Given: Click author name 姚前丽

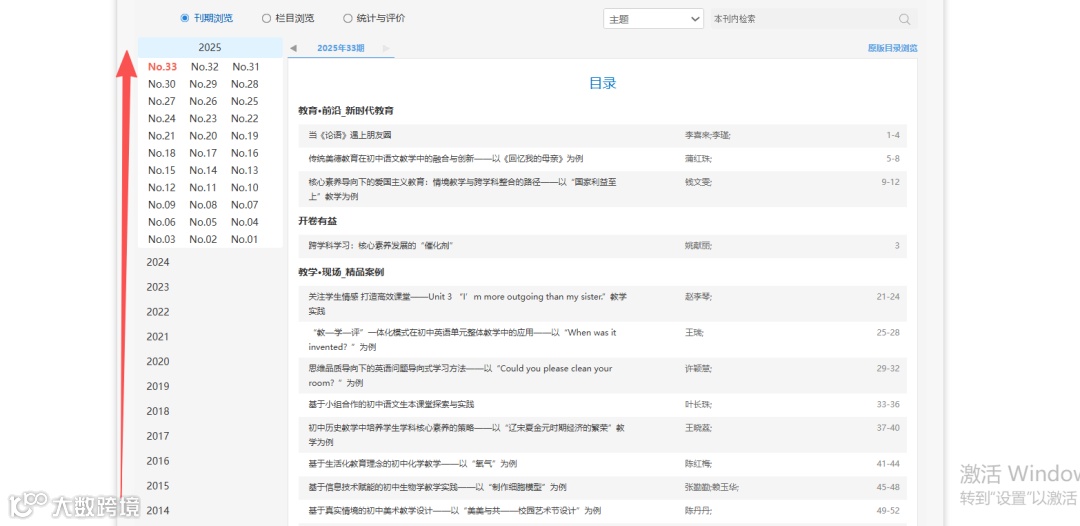Looking at the screenshot, I should click(x=698, y=246).
